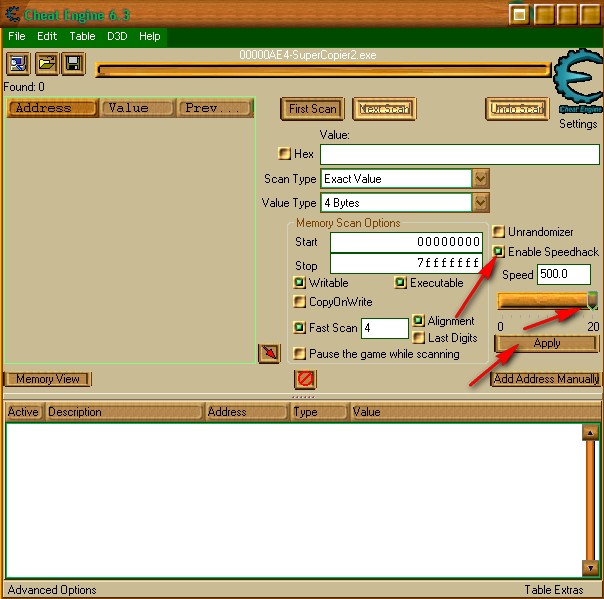Check the CopyOnWrite option
Image resolution: width=604 pixels, height=599 pixels.
[299, 302]
